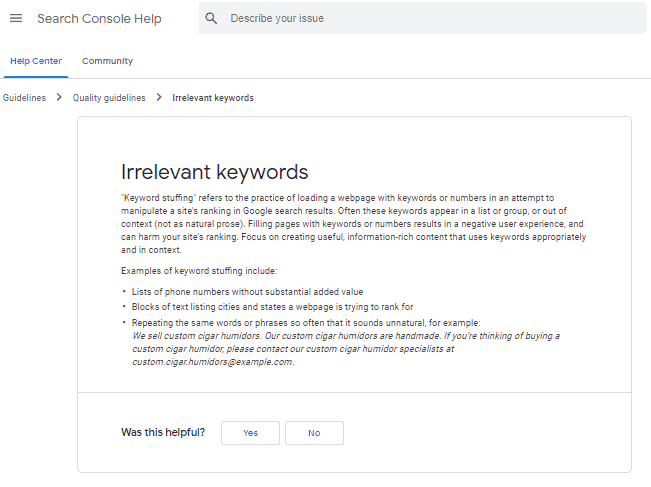The width and height of the screenshot is (651, 487).
Task: Click the 'Irrelevant keywords' page heading
Action: tap(214, 172)
